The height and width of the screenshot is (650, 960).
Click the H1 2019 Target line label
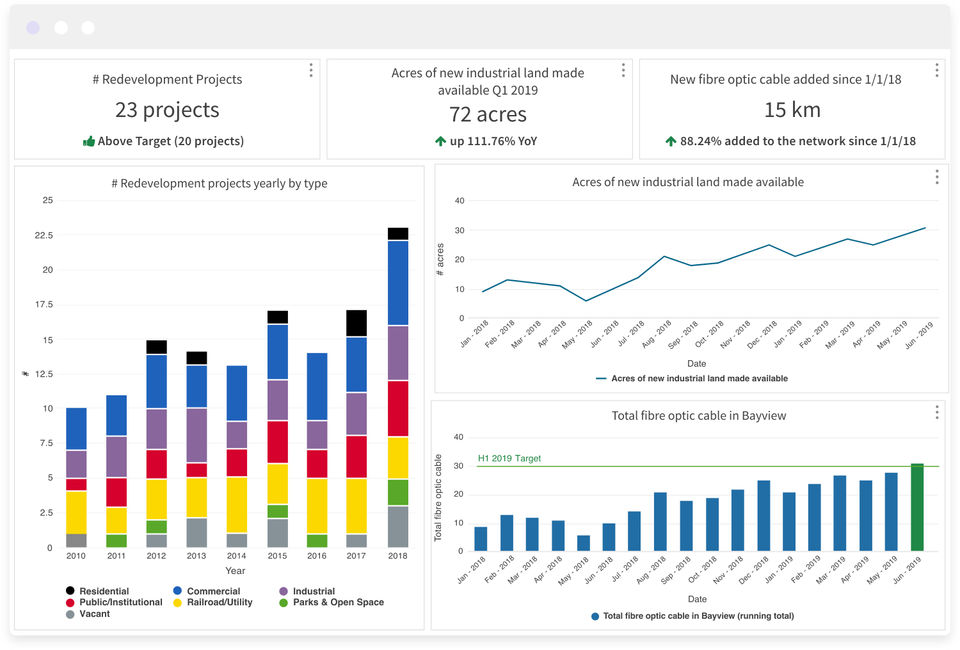509,458
